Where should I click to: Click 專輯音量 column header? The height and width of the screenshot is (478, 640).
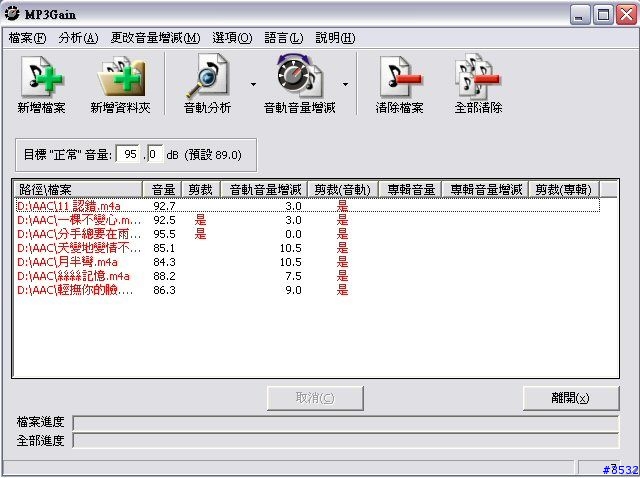[x=410, y=190]
